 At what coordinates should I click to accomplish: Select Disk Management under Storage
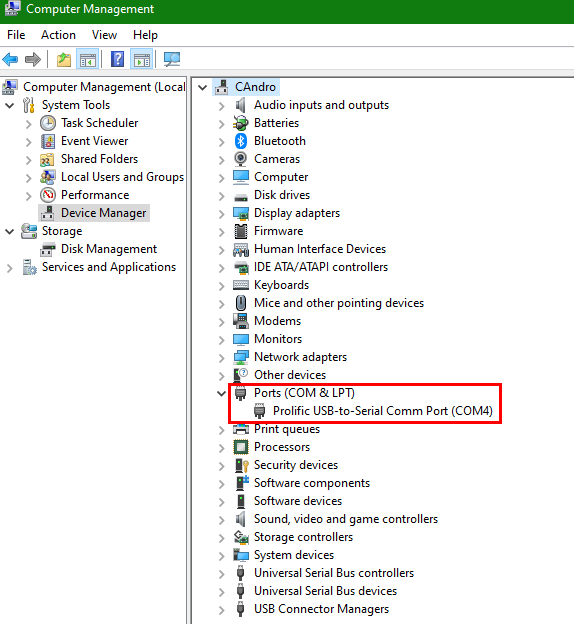click(x=109, y=249)
